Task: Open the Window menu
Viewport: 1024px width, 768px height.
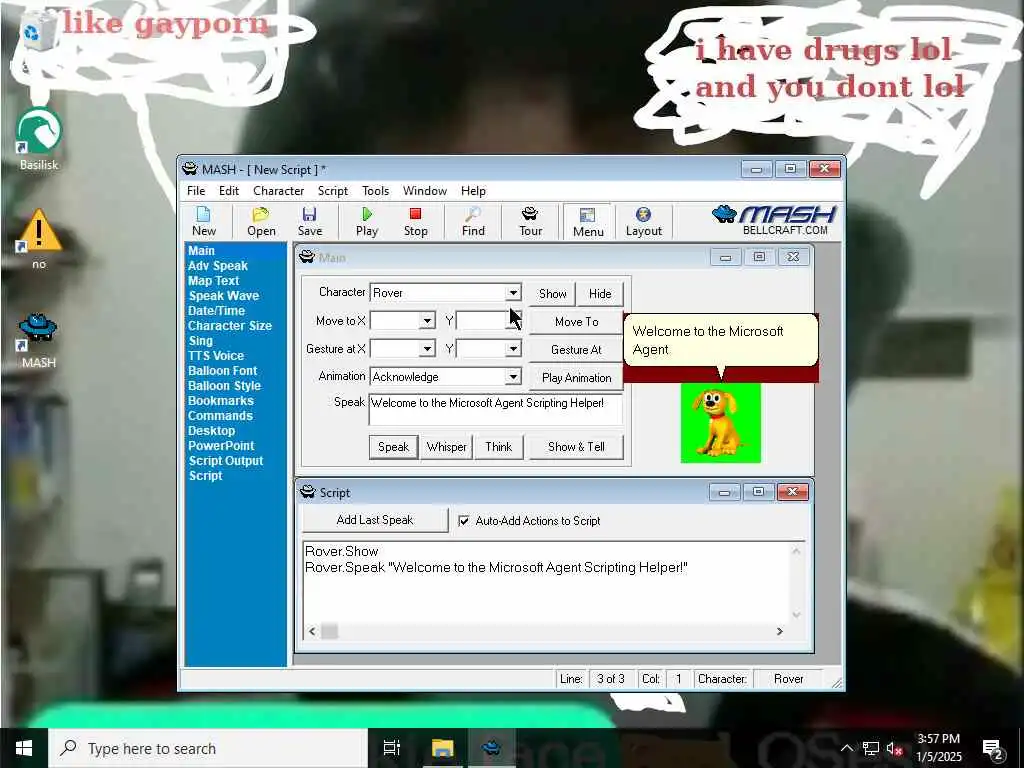Action: click(424, 191)
